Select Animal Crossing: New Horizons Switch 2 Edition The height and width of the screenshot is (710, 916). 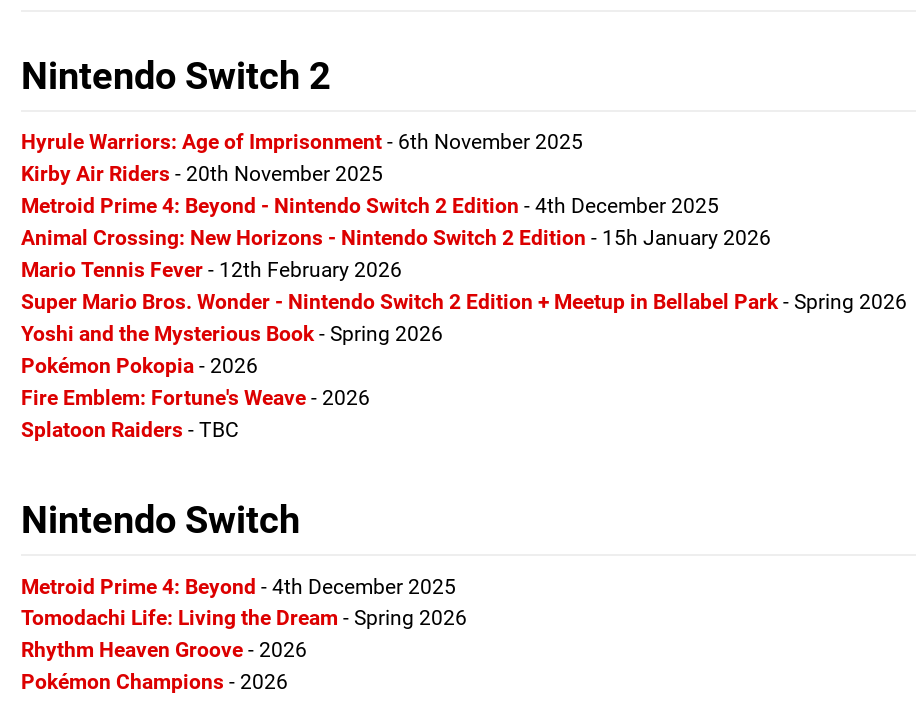coord(303,238)
